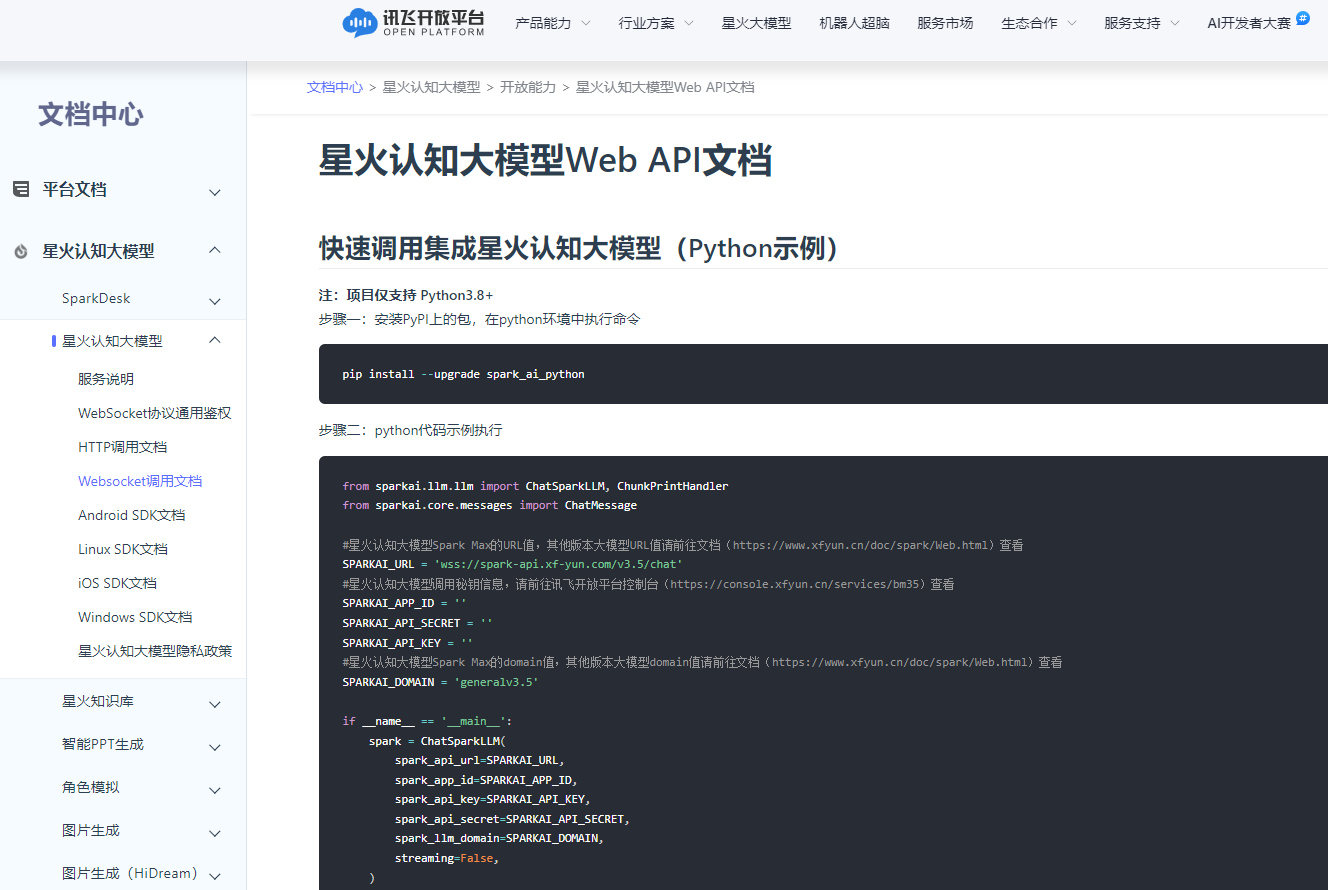Click the 角色模拟 sidebar label

[91, 787]
